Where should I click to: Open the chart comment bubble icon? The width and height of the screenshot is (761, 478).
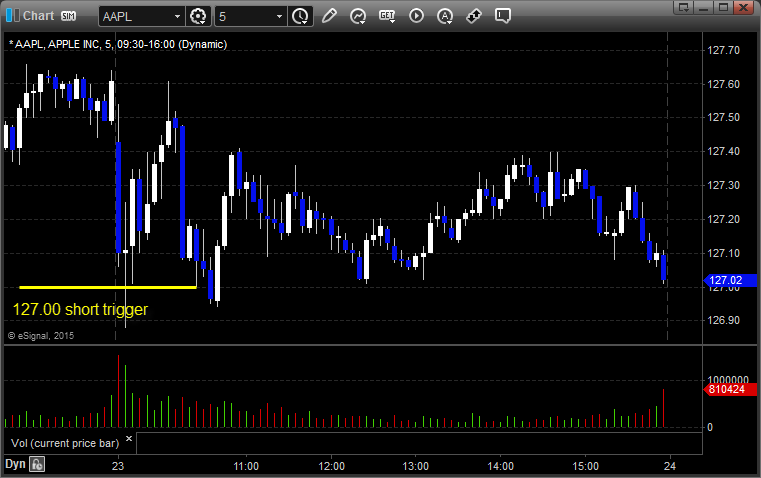[503, 16]
